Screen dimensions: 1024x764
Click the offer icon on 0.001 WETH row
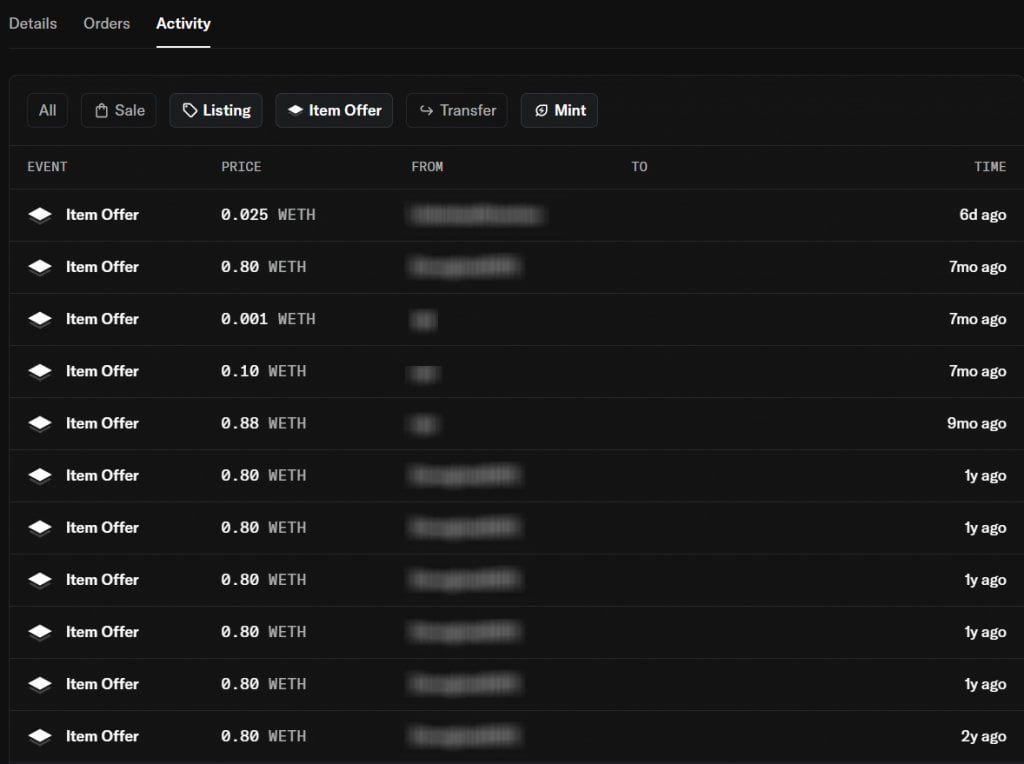(x=40, y=319)
